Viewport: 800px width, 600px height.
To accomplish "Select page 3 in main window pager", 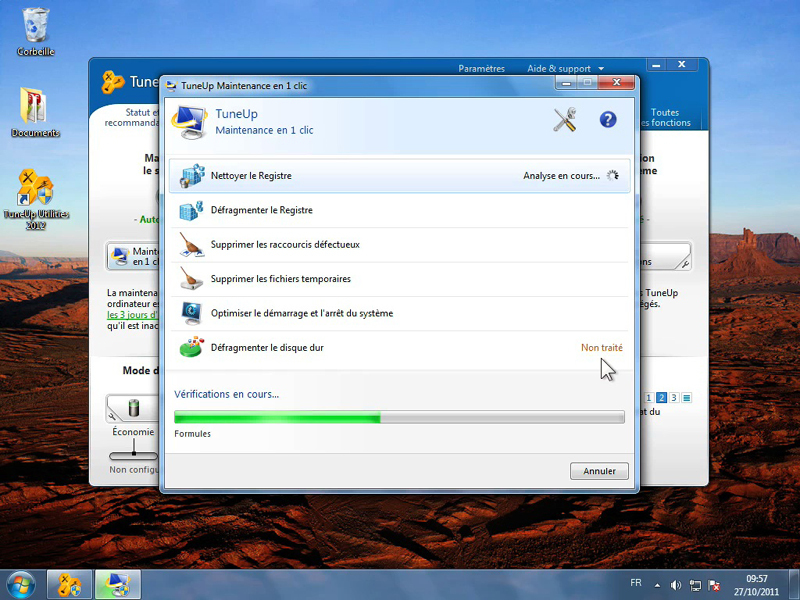I will (674, 397).
